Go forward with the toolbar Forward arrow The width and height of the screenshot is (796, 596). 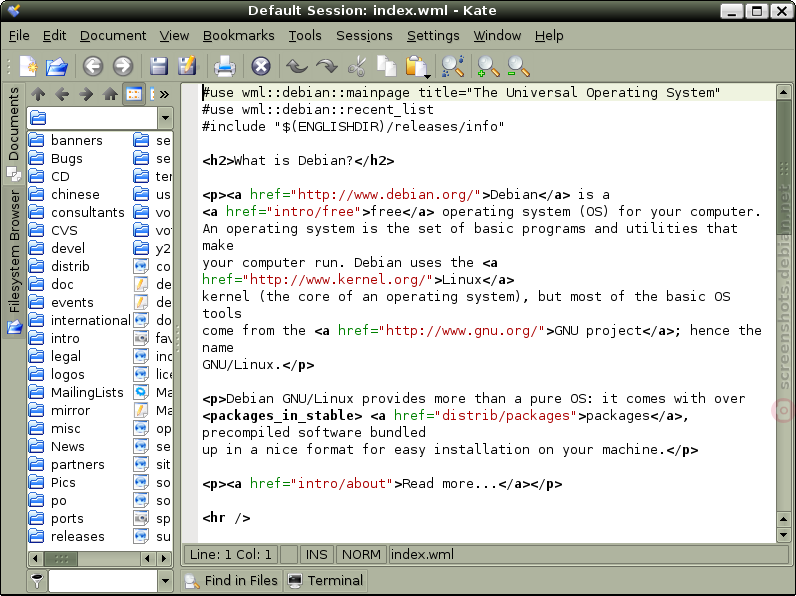pyautogui.click(x=122, y=67)
